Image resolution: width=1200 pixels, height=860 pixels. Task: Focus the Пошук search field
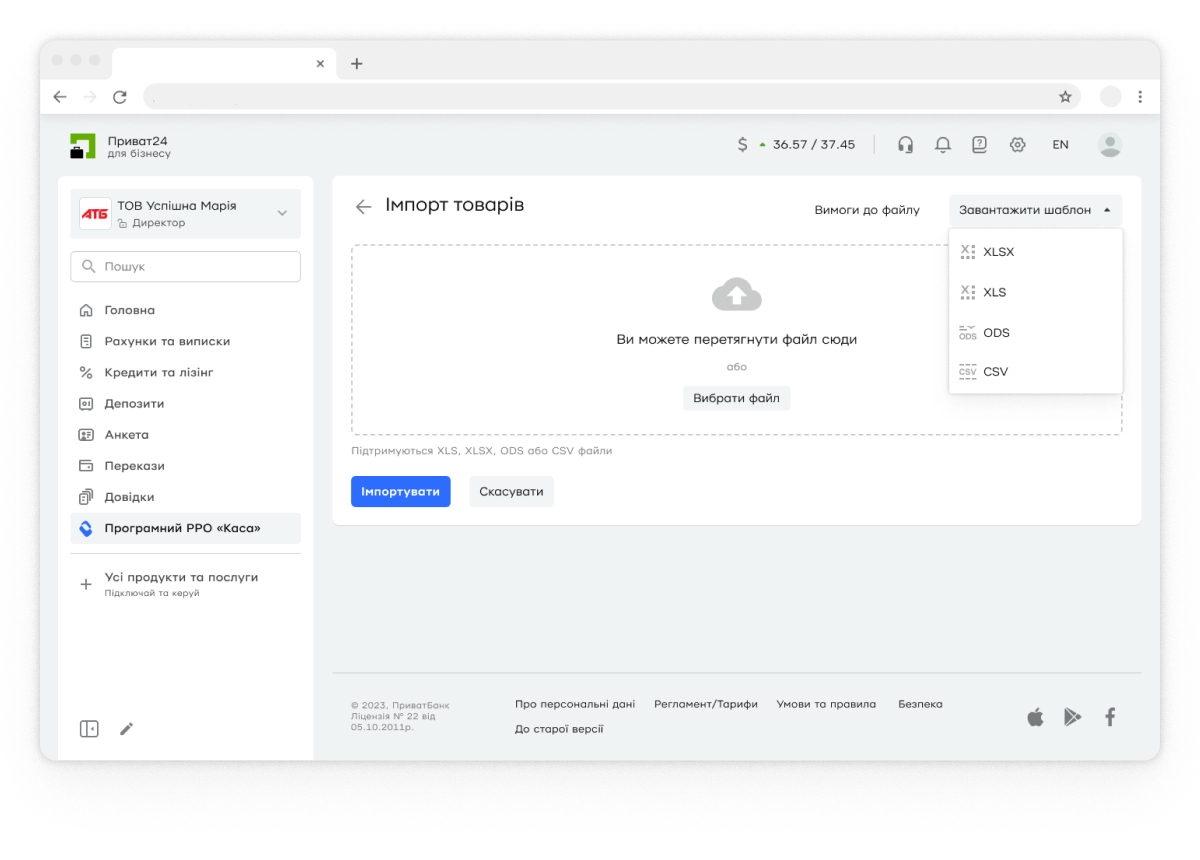tap(185, 267)
